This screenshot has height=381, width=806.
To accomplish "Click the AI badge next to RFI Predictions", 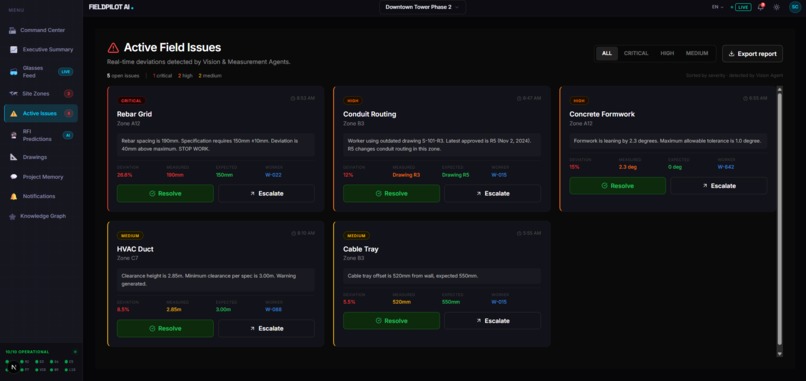I will tap(67, 135).
